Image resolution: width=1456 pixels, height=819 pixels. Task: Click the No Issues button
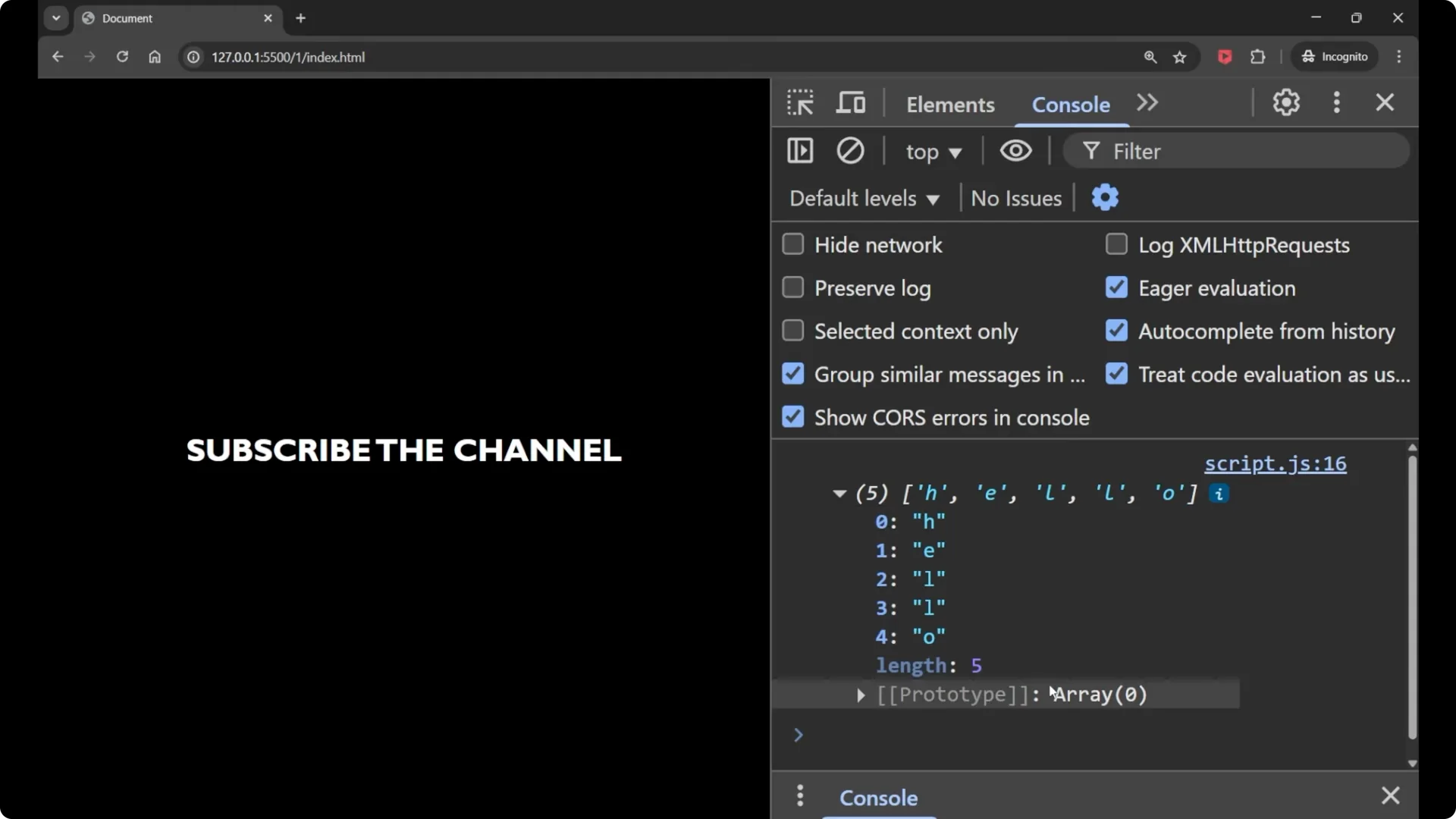click(x=1016, y=198)
